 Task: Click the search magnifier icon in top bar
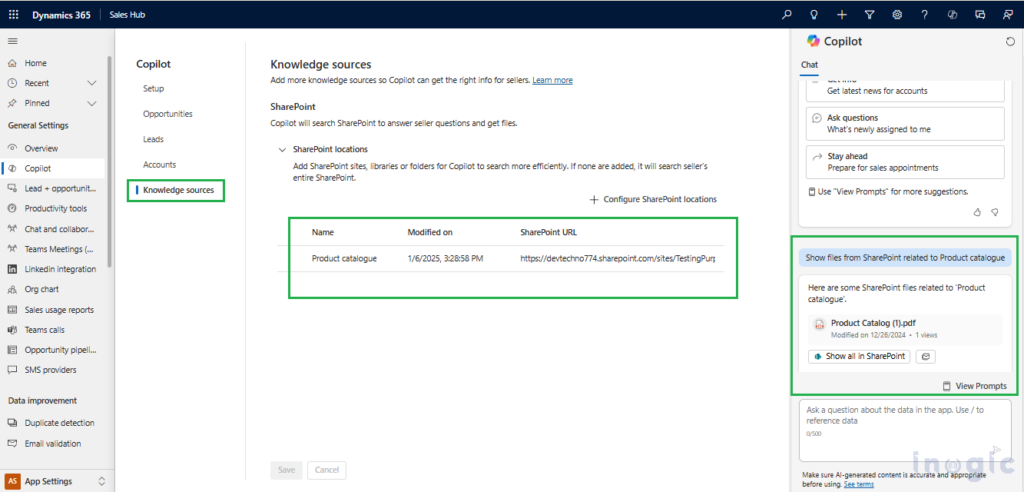click(x=787, y=14)
